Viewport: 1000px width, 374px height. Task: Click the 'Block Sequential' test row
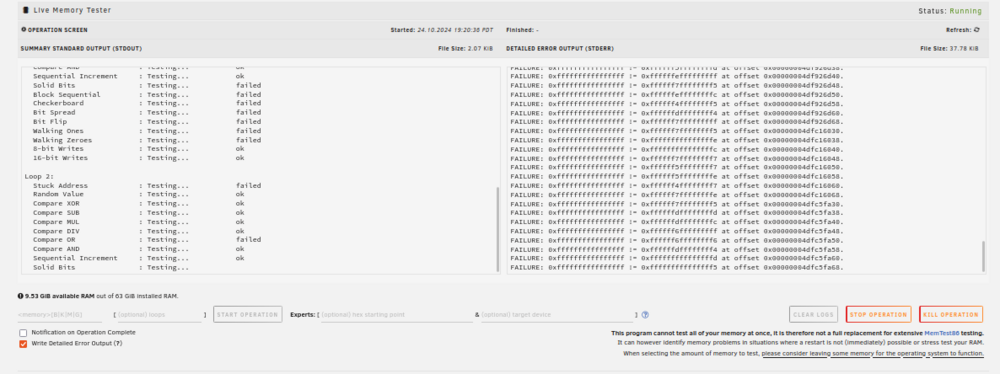click(x=147, y=94)
